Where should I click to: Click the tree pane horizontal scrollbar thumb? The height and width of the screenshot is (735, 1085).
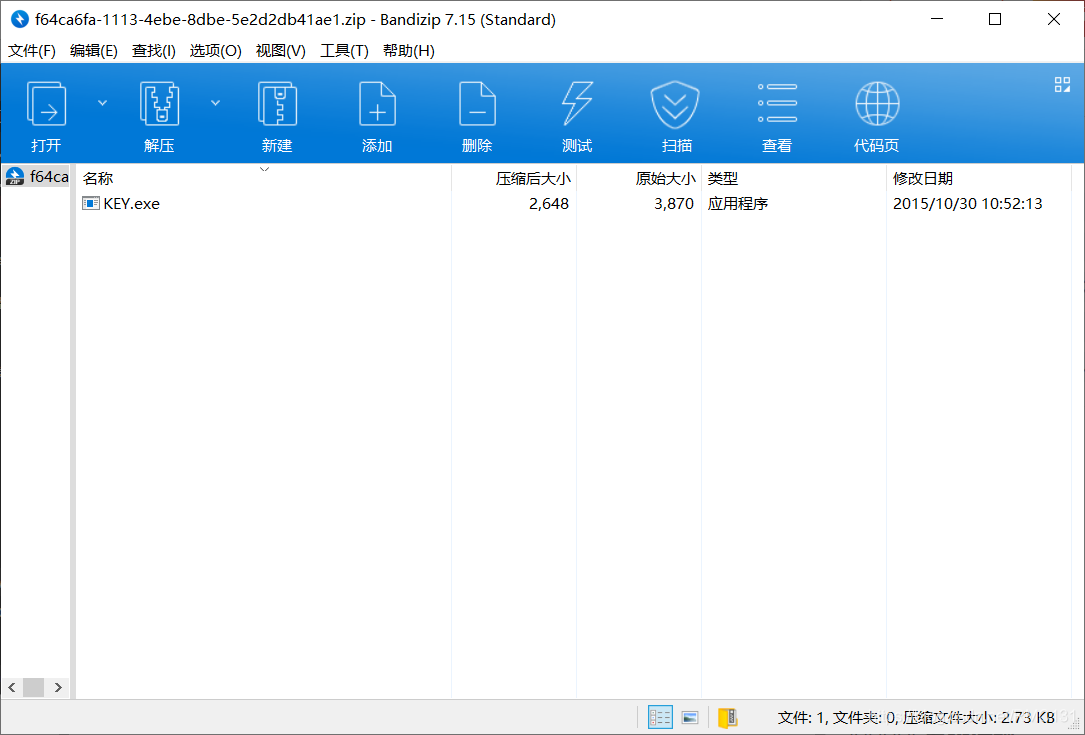tap(33, 687)
